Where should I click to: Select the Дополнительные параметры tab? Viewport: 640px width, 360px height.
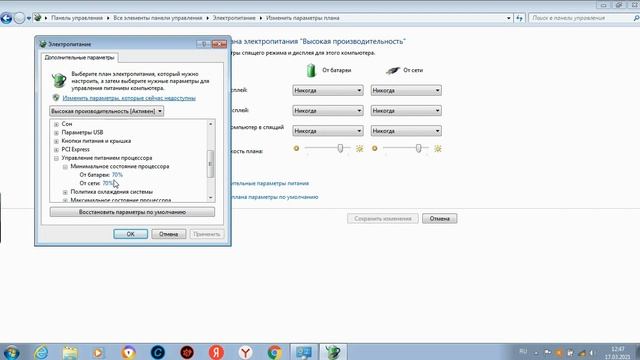[x=80, y=58]
